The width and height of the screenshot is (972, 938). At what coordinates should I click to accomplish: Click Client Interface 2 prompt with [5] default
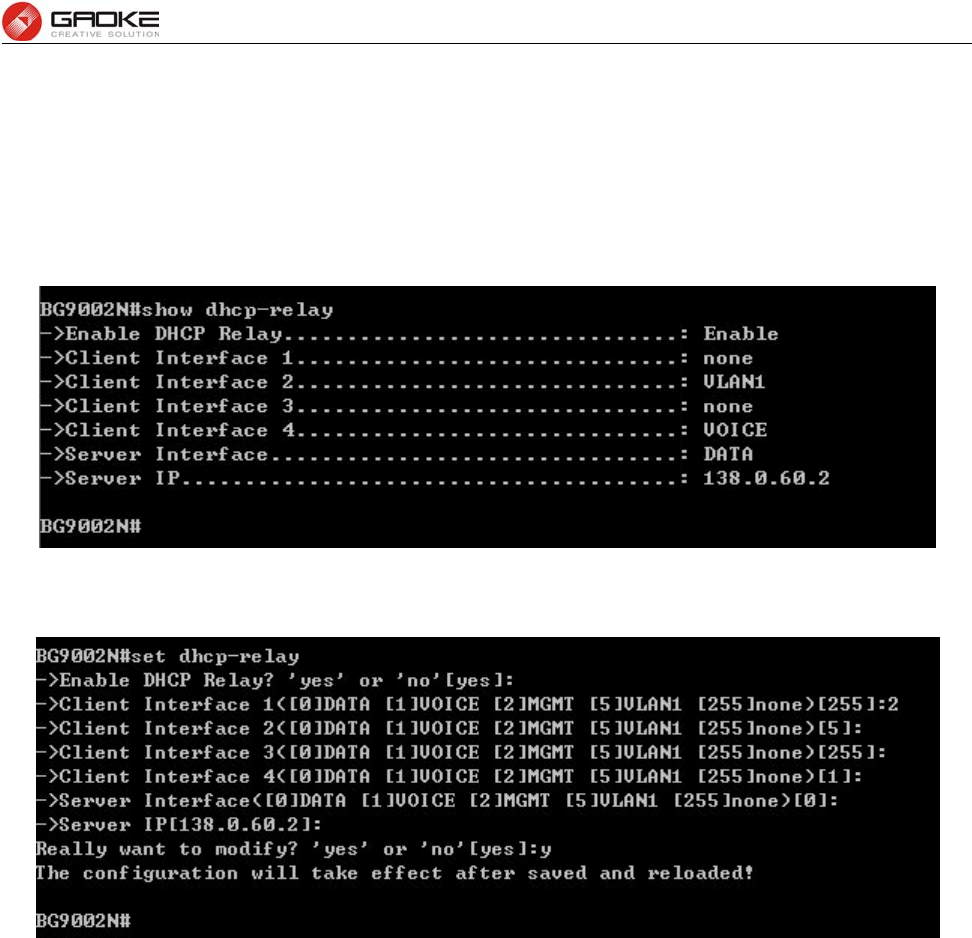pyautogui.click(x=449, y=728)
